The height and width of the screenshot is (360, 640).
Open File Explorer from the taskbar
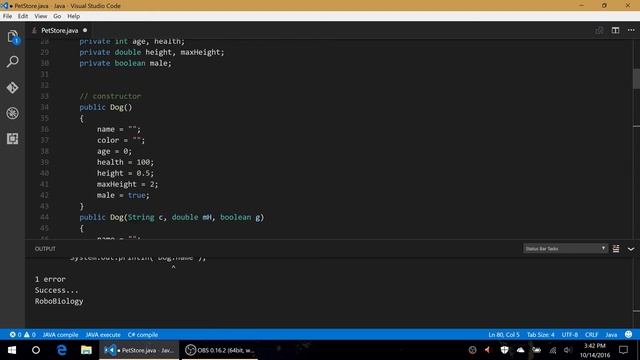86,350
